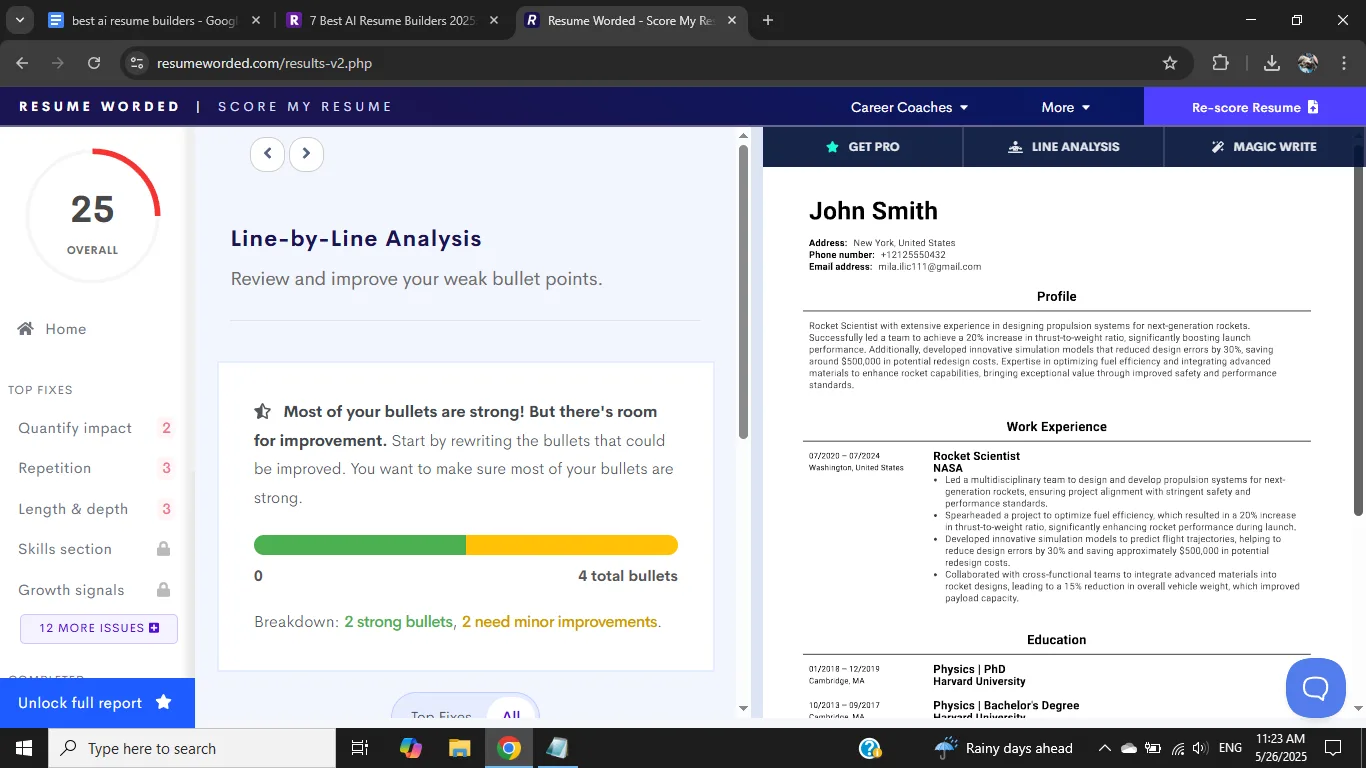Bookmark this page with the star icon
1366x768 pixels.
[x=1170, y=63]
